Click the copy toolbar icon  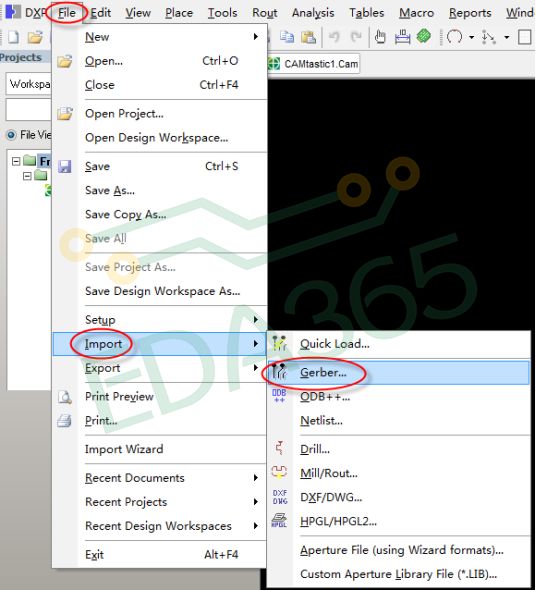point(287,37)
